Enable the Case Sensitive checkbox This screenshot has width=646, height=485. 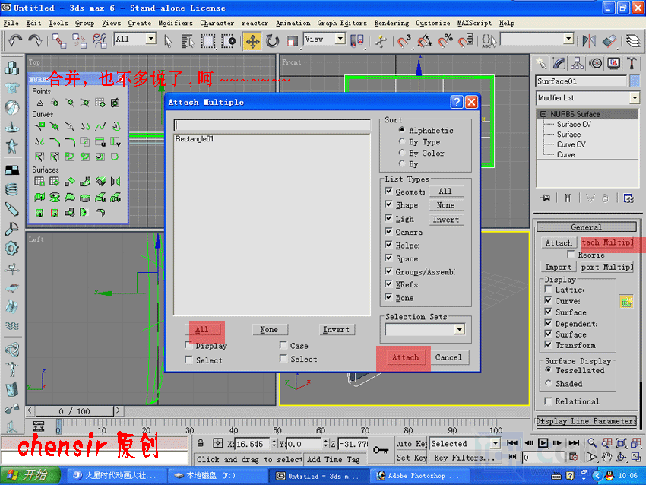[283, 345]
